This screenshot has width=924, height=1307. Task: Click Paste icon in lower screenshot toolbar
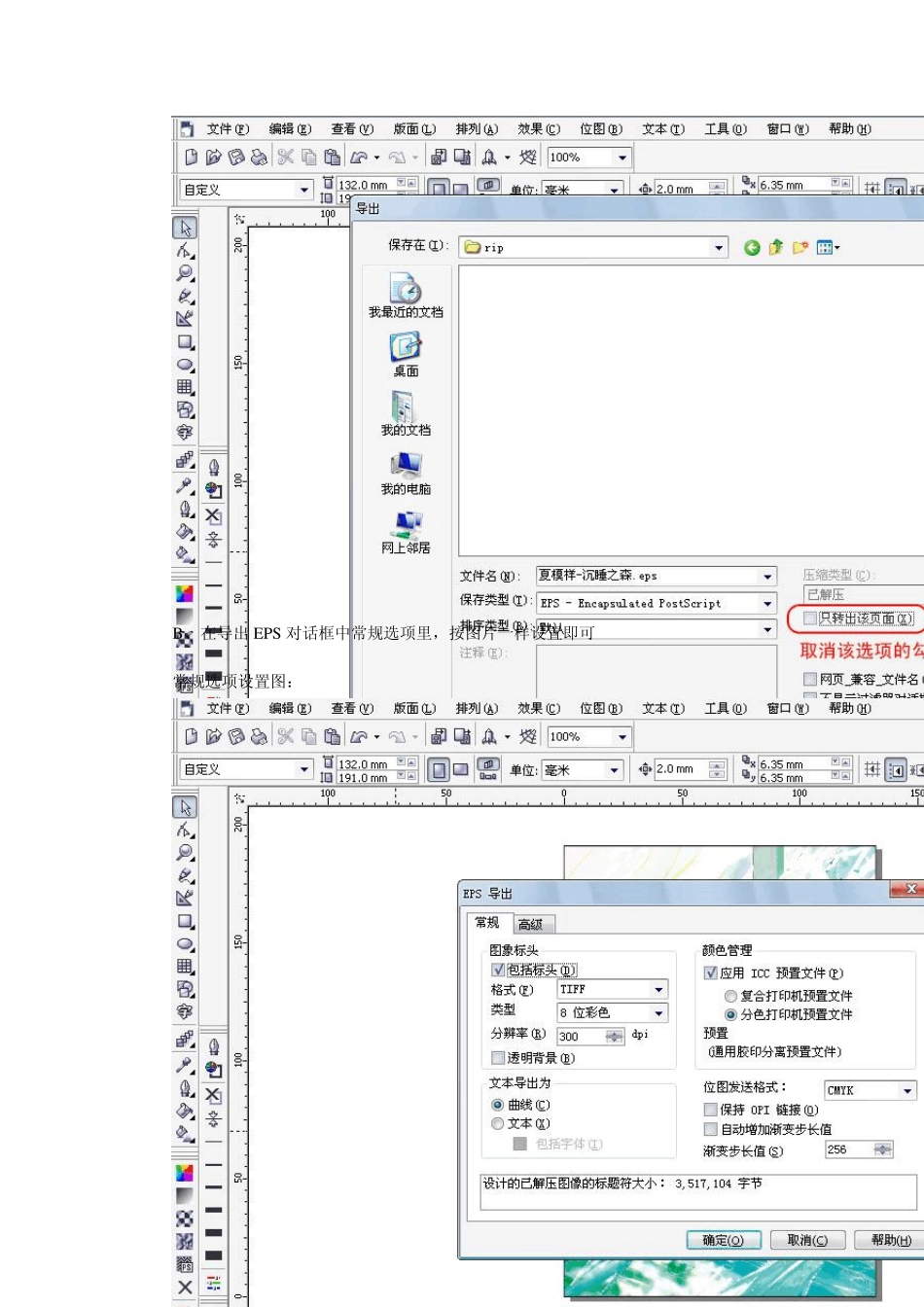pos(332,736)
